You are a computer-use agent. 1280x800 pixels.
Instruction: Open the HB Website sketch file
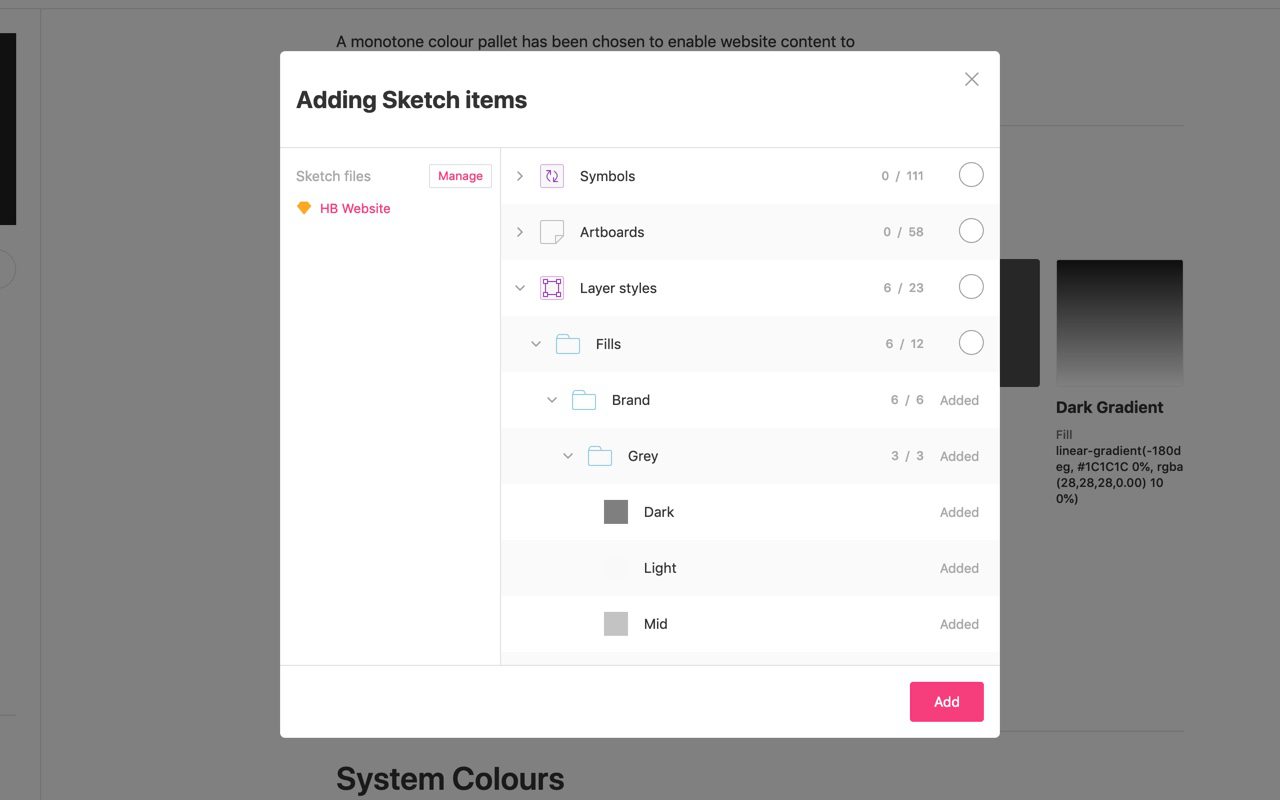point(354,208)
